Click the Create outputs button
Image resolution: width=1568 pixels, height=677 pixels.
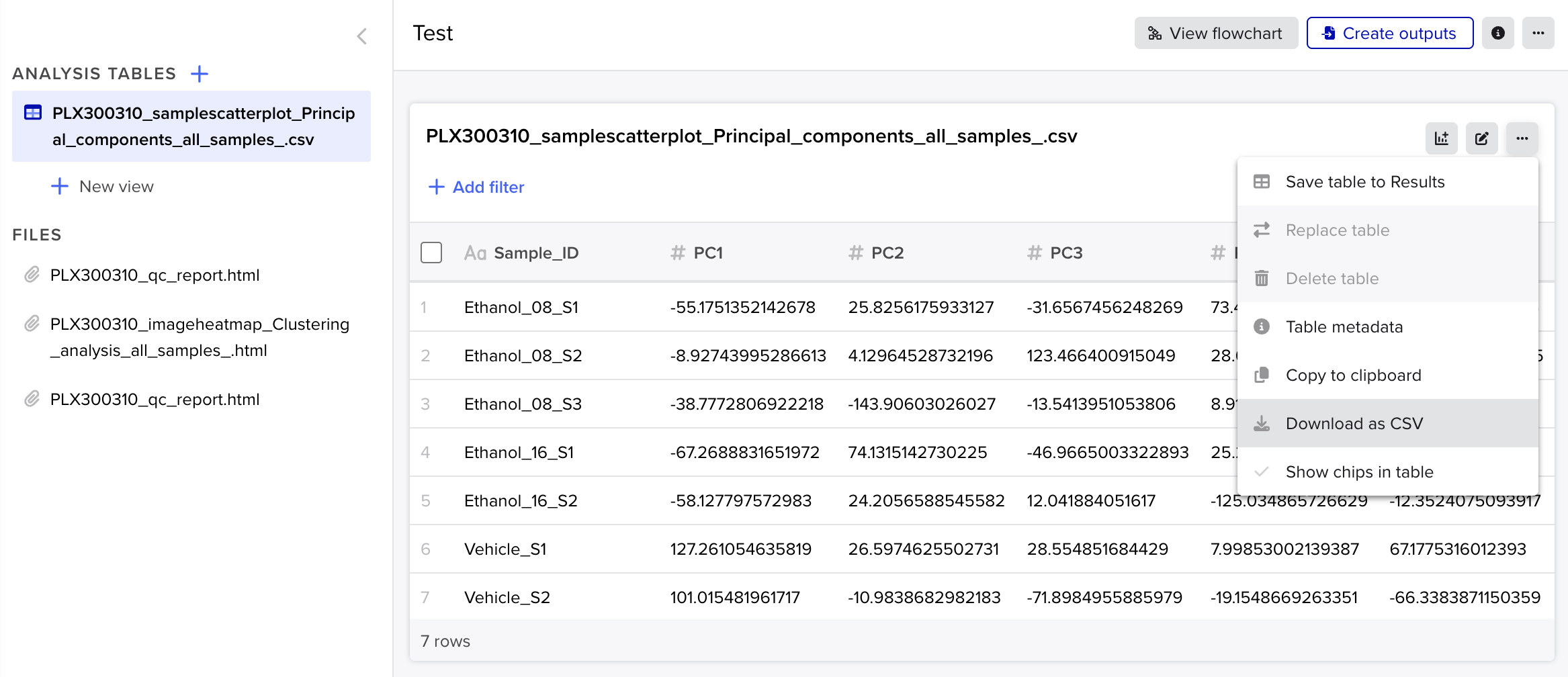[1389, 33]
